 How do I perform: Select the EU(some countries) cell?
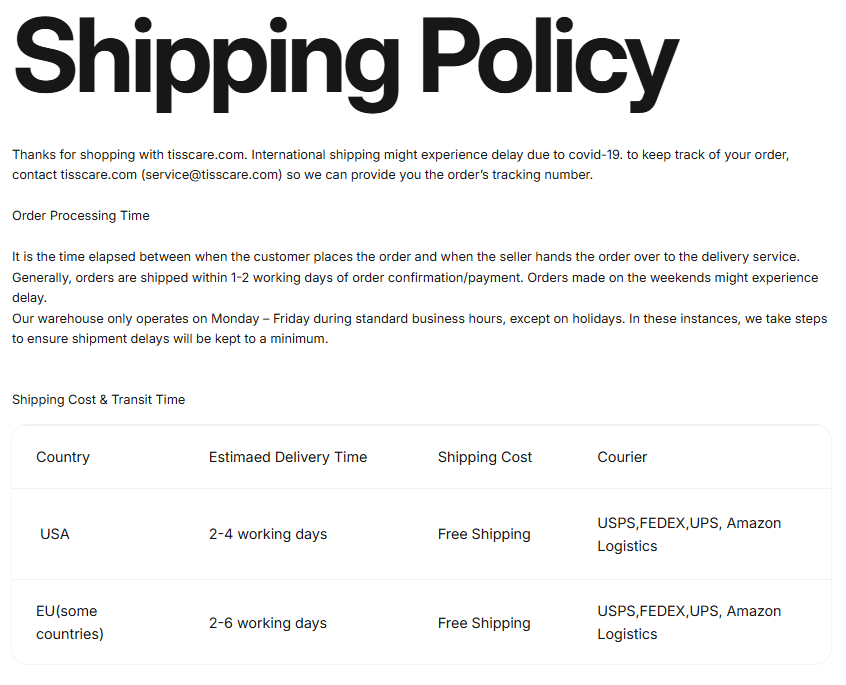coord(70,622)
